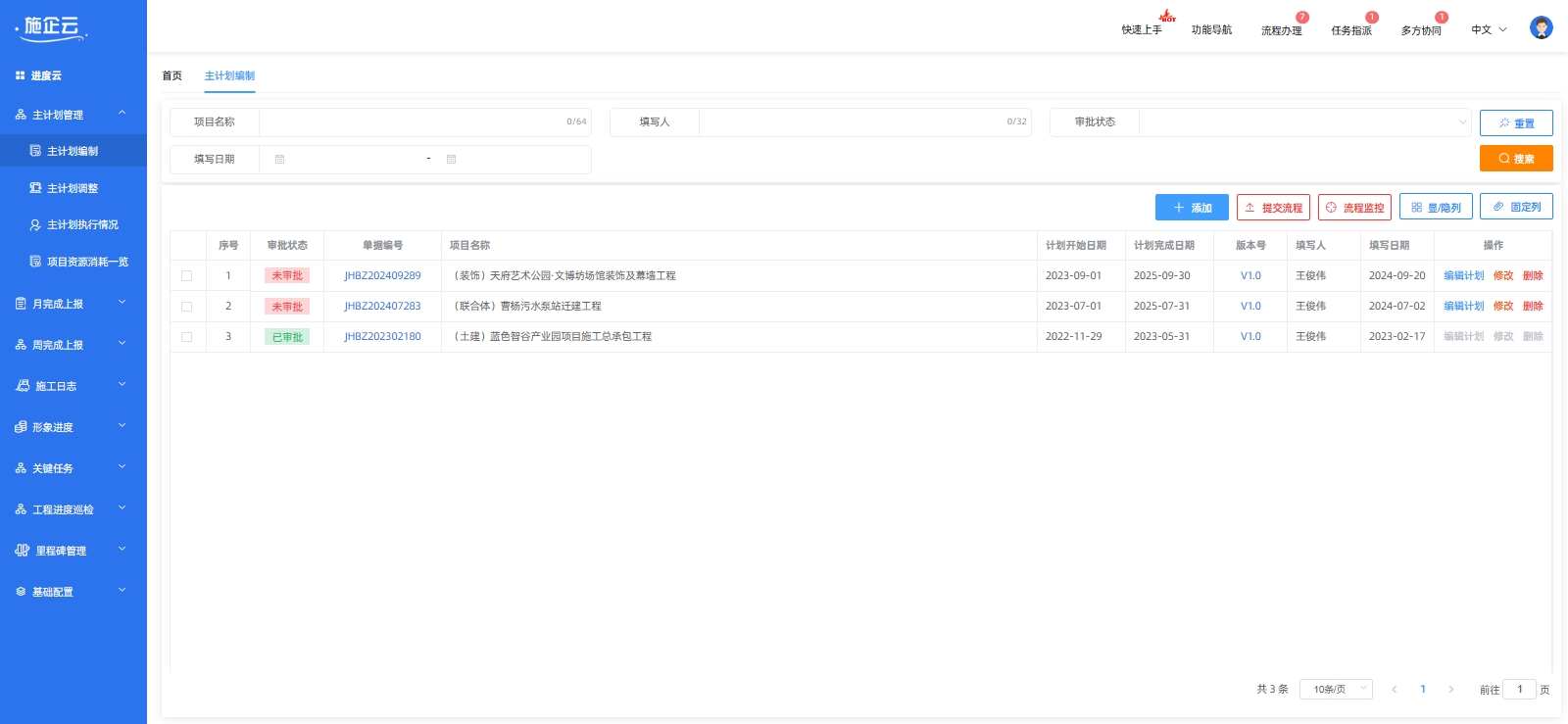The image size is (1568, 724).
Task: Go to previous page arrow
Action: (x=1394, y=690)
